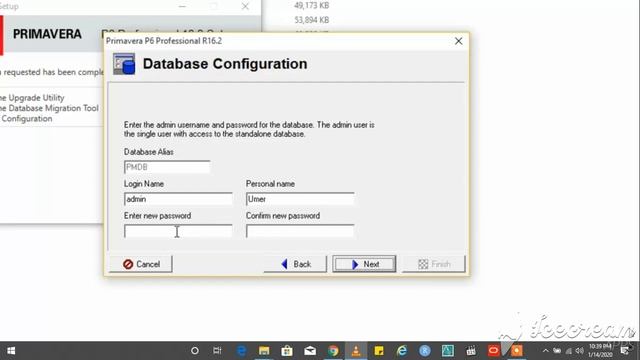Screen dimensions: 640x360
Task: Switch to VLC media player on taskbar
Action: pos(356,351)
